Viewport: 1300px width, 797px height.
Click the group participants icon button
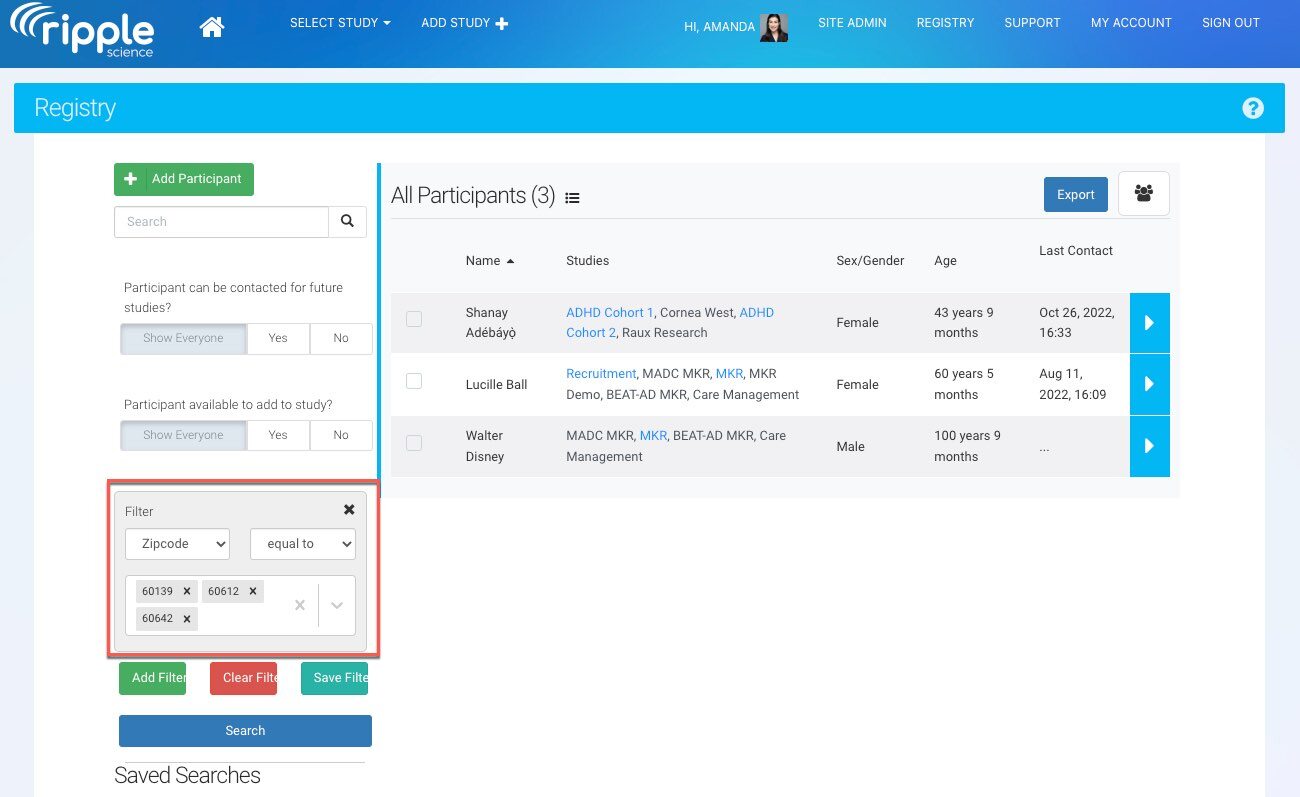pyautogui.click(x=1143, y=194)
